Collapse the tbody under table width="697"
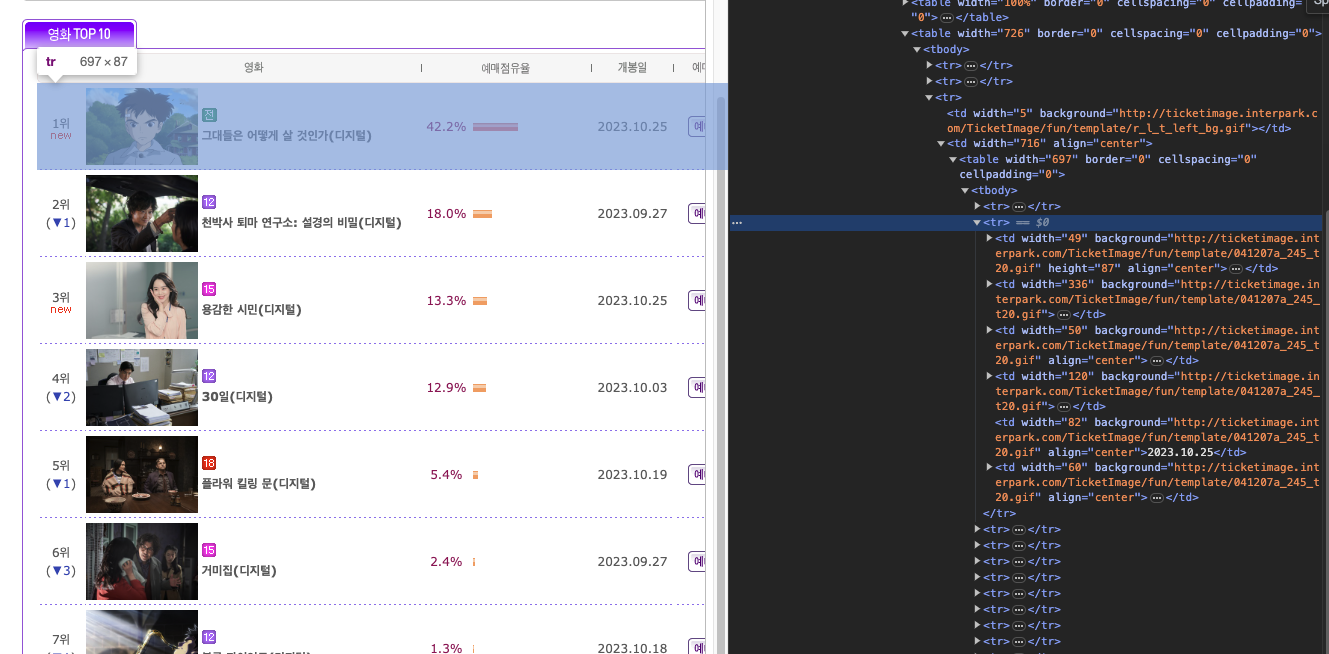 [x=965, y=191]
